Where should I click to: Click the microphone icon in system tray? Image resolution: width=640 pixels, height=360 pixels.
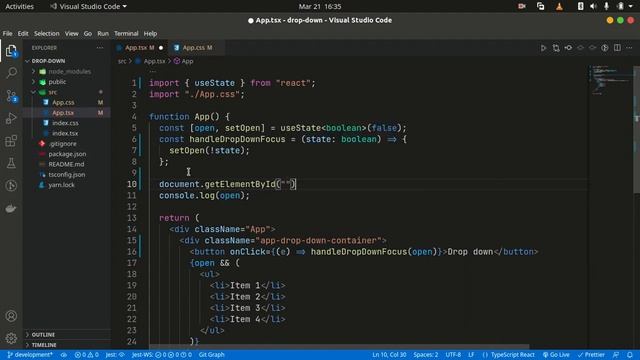coord(607,6)
